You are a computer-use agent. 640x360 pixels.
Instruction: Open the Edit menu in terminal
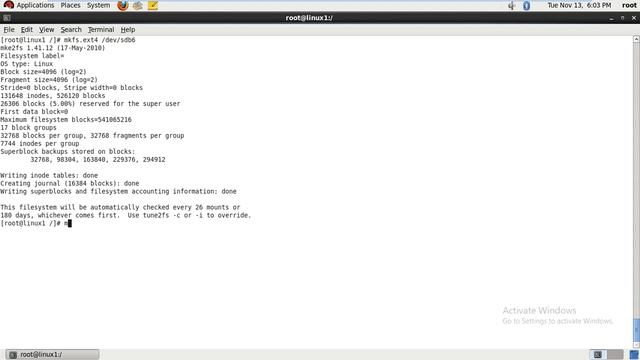[27, 29]
